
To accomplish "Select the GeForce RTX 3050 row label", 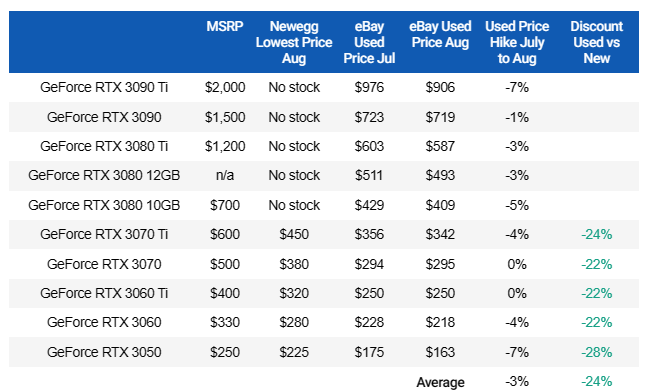I will pyautogui.click(x=104, y=352).
